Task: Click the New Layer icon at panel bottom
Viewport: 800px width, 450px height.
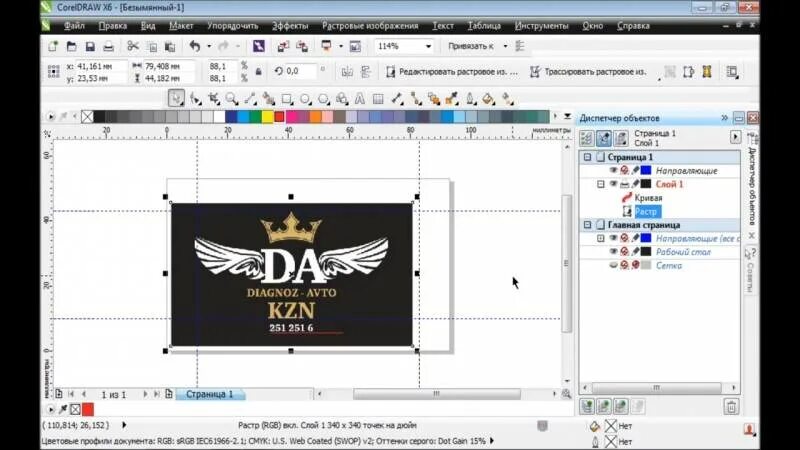Action: pos(587,406)
